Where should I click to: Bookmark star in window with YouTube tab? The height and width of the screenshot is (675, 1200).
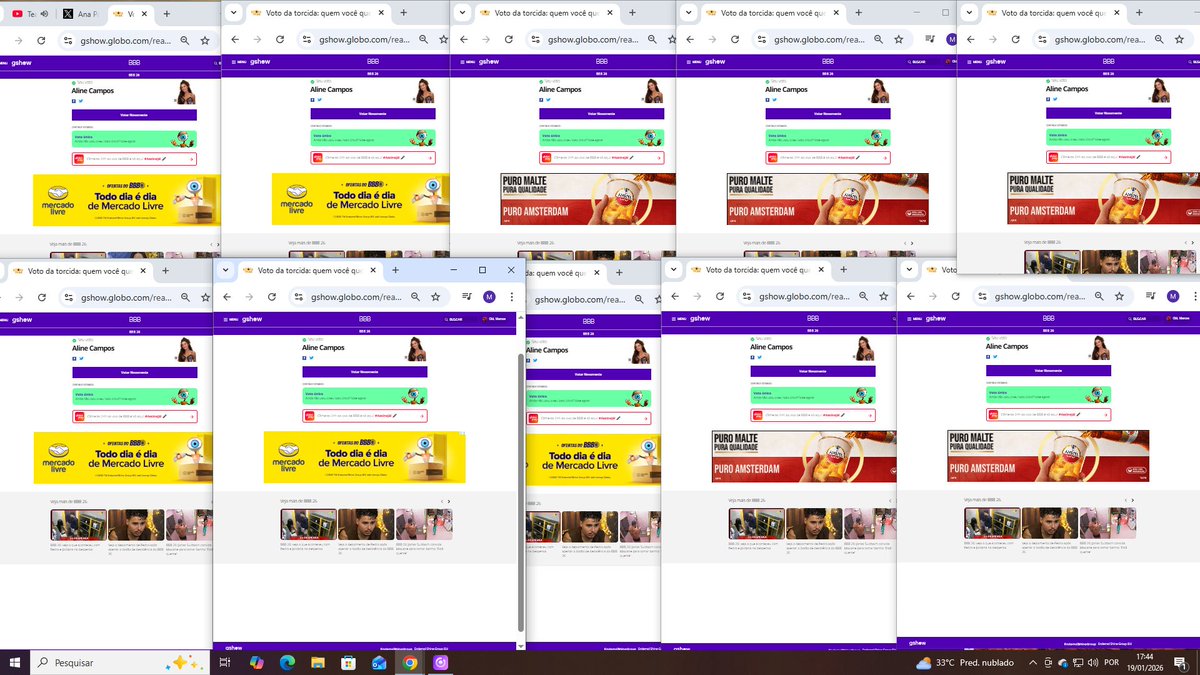pyautogui.click(x=204, y=40)
